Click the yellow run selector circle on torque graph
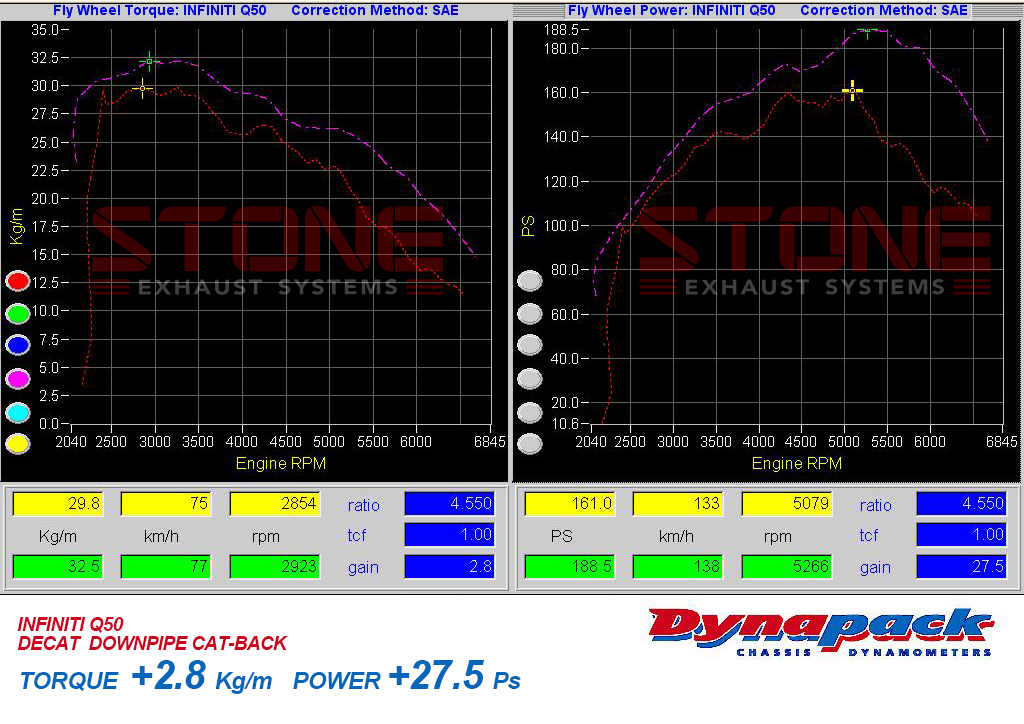Screen dimensions: 1024x724 18,444
